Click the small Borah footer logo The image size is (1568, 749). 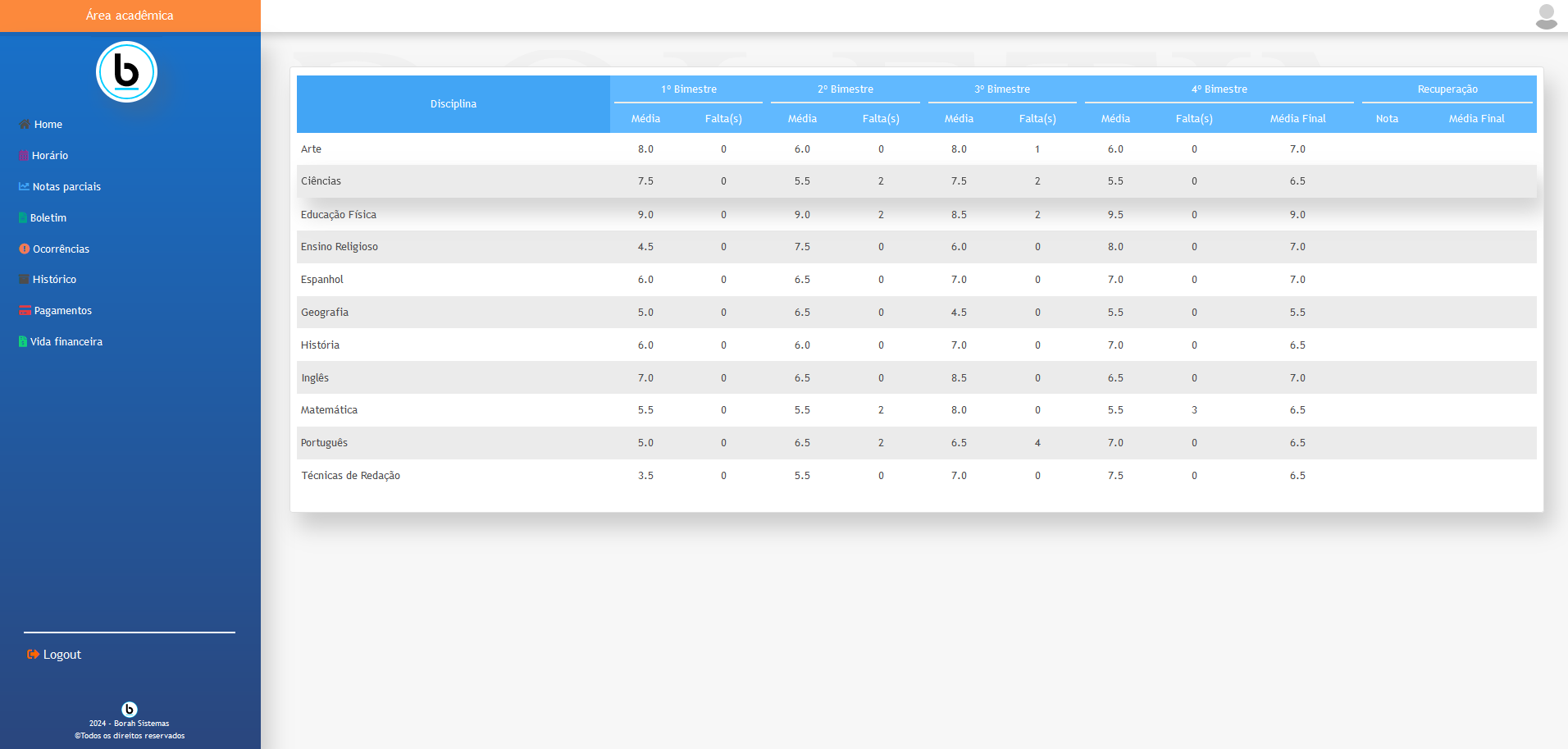pos(130,709)
